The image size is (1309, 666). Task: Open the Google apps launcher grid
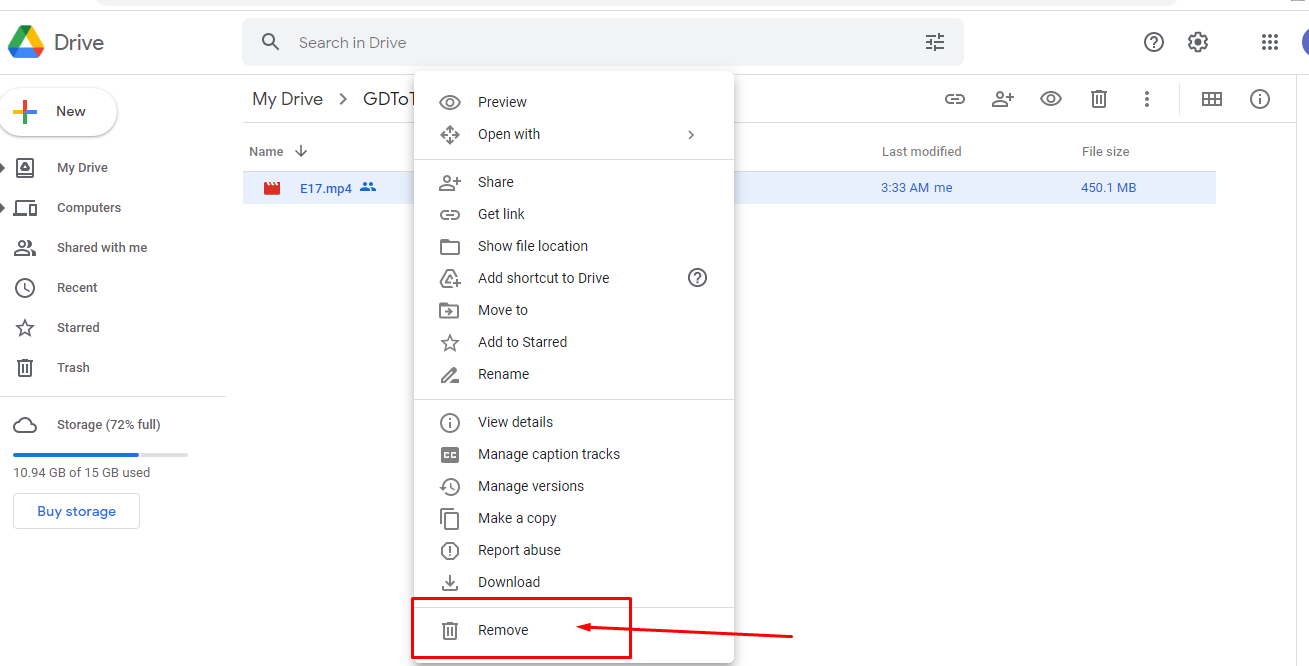click(1270, 42)
